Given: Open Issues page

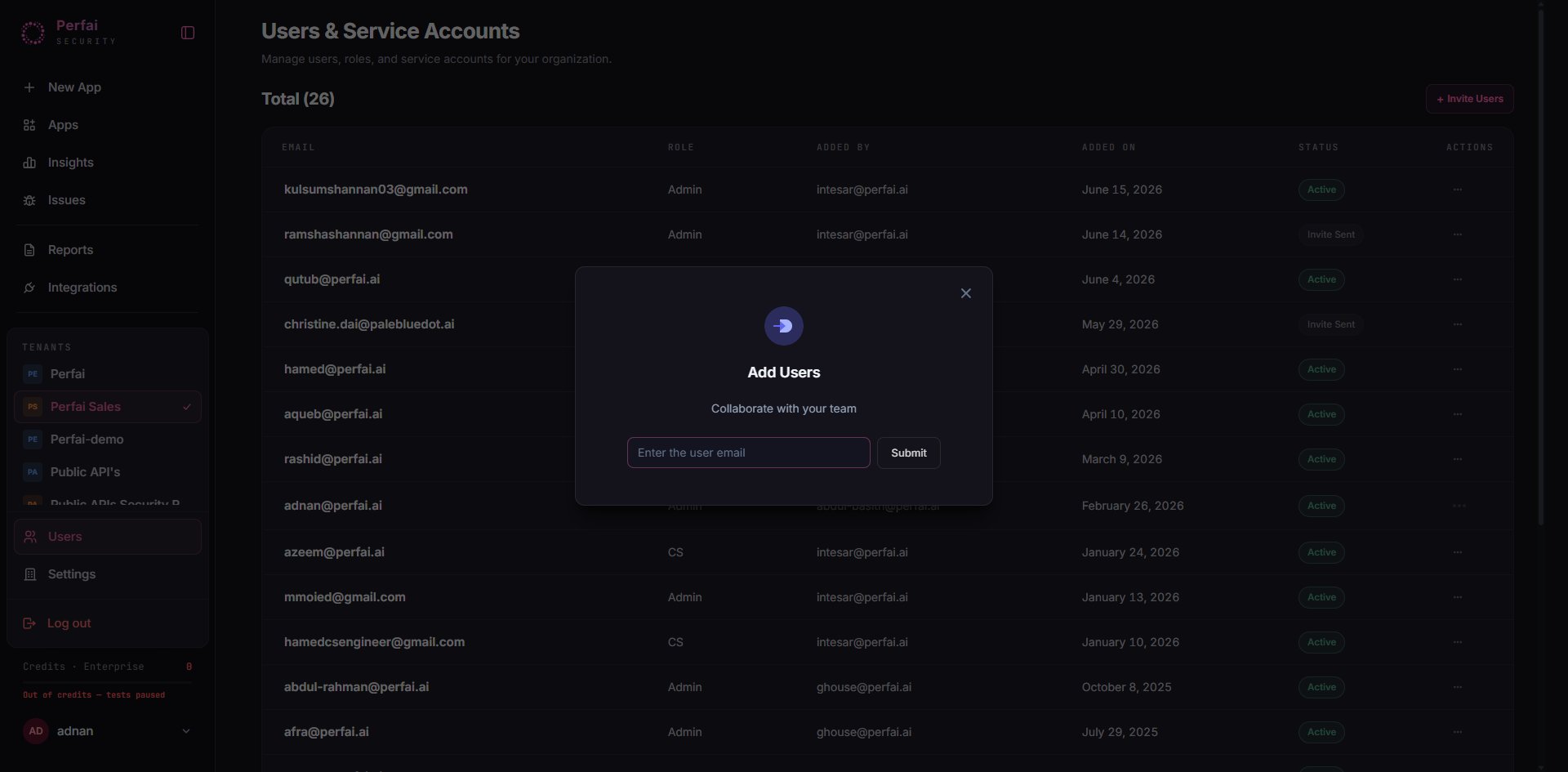Looking at the screenshot, I should pos(107,200).
